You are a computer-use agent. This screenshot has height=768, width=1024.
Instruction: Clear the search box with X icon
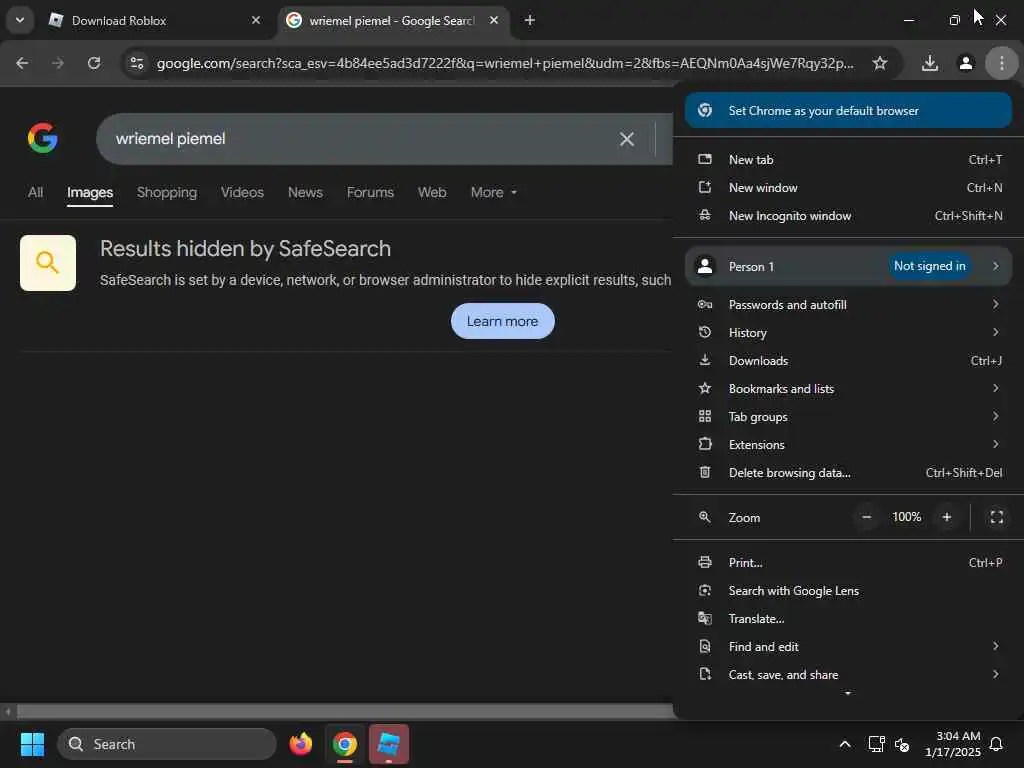[627, 139]
